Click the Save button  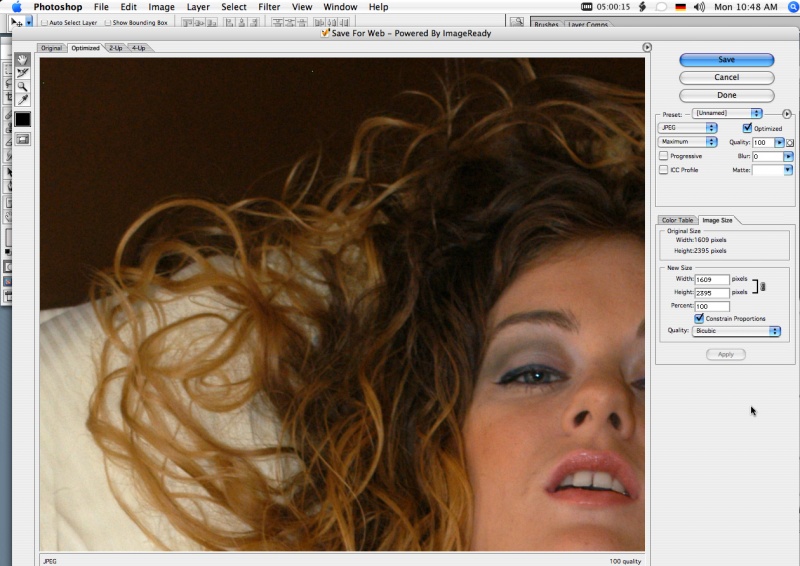(x=726, y=60)
